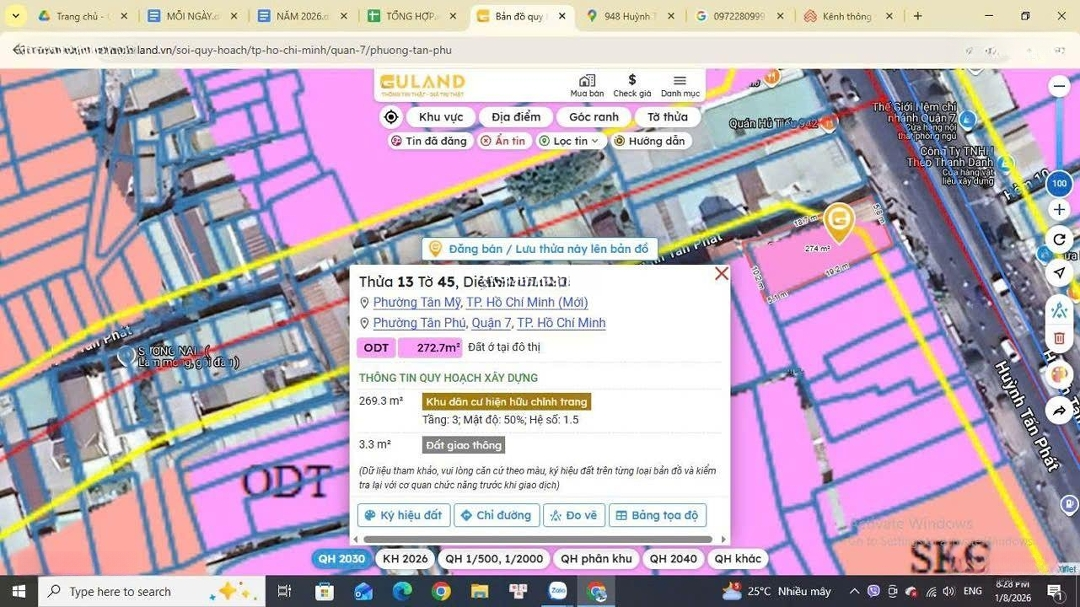Image resolution: width=1080 pixels, height=607 pixels.
Task: Click the Bảng tọa độ button
Action: 657,515
